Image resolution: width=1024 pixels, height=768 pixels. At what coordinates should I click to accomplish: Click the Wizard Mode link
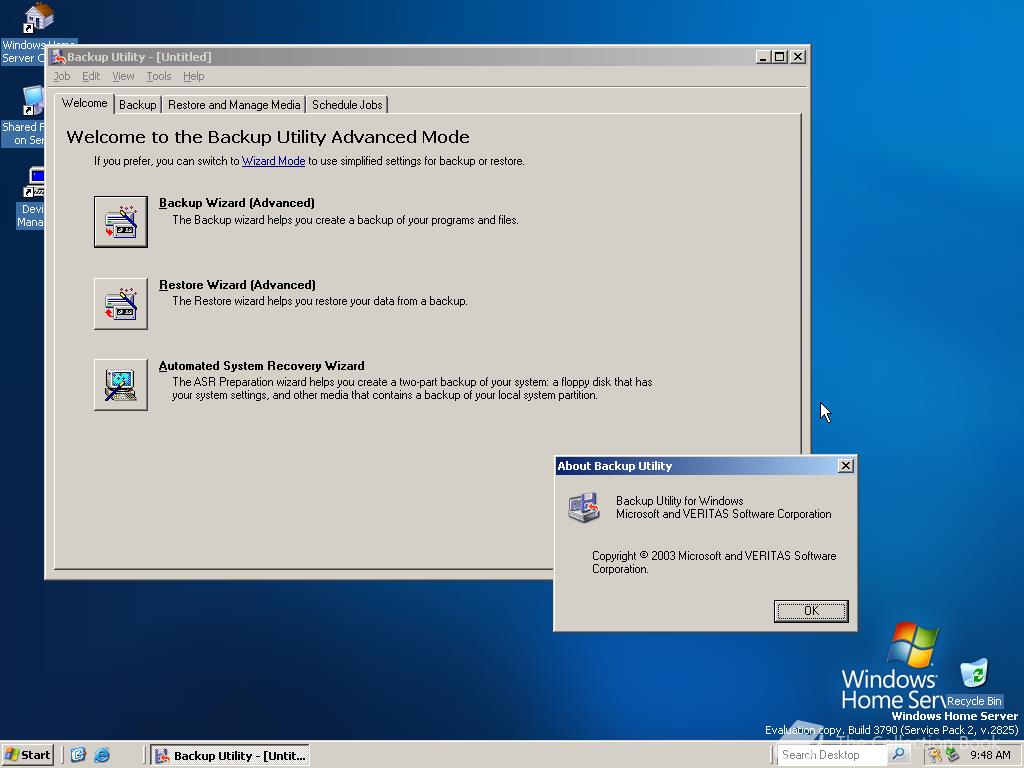273,161
